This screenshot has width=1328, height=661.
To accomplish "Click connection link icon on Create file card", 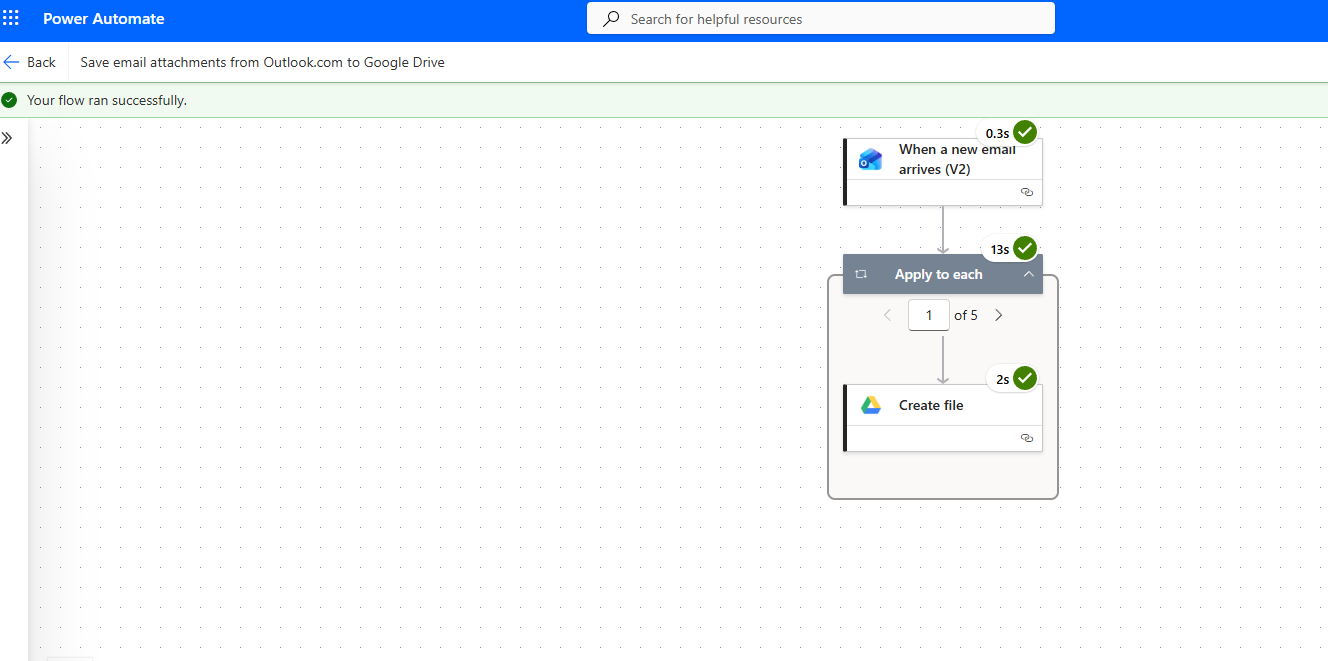I will (x=1026, y=438).
